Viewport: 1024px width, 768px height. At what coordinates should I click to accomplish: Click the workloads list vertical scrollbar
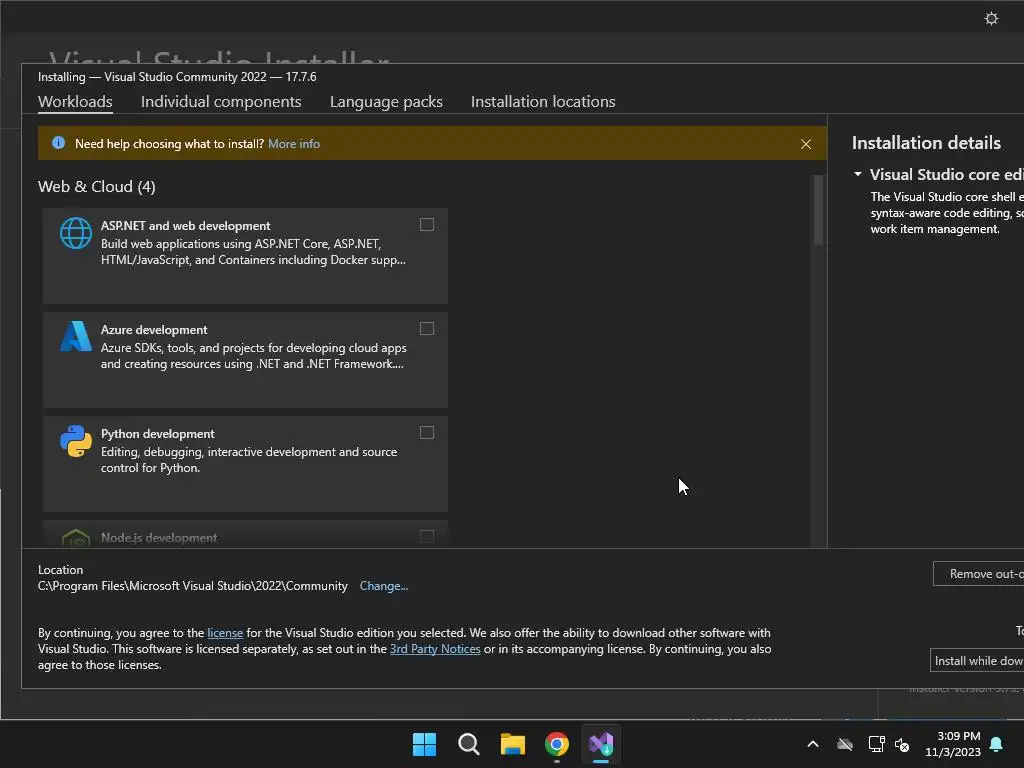(818, 210)
